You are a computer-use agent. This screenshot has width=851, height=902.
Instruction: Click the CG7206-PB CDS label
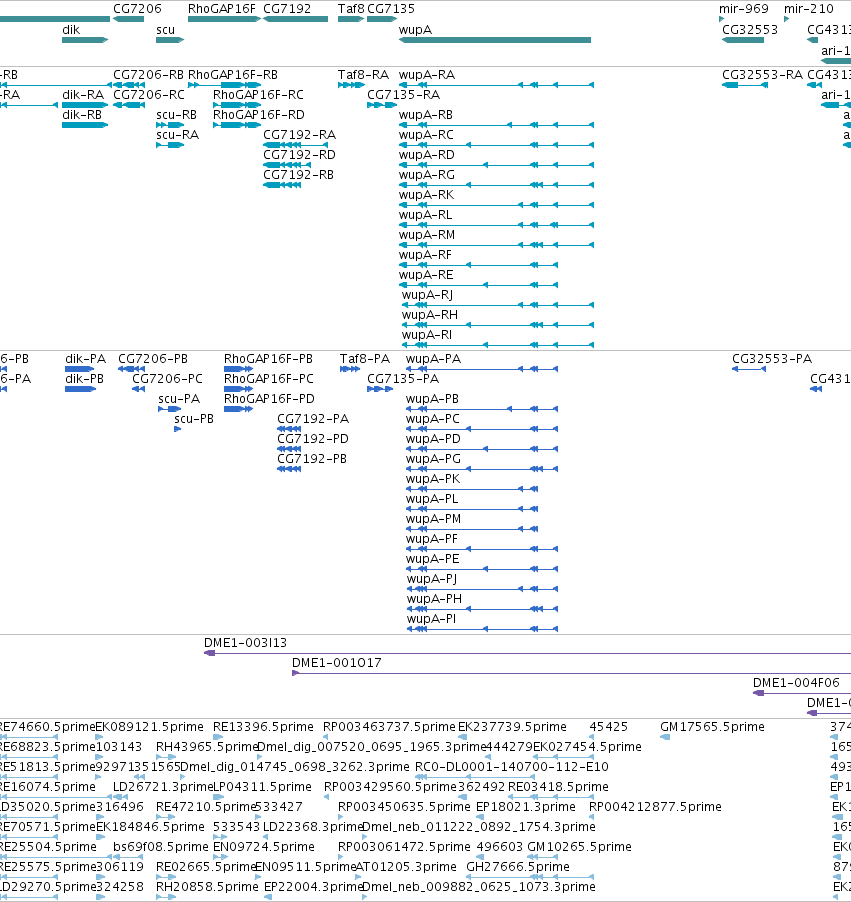pos(152,359)
